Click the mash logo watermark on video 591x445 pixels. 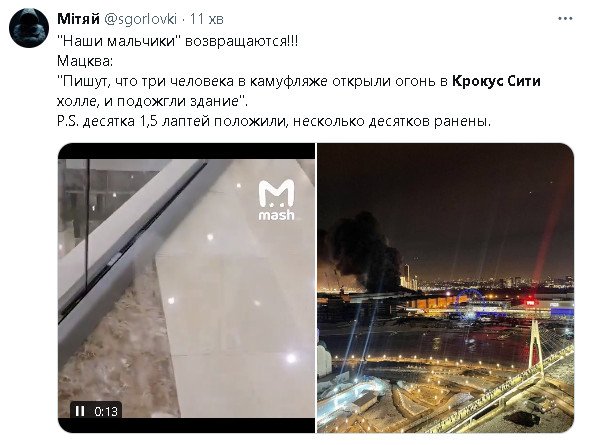(x=276, y=200)
